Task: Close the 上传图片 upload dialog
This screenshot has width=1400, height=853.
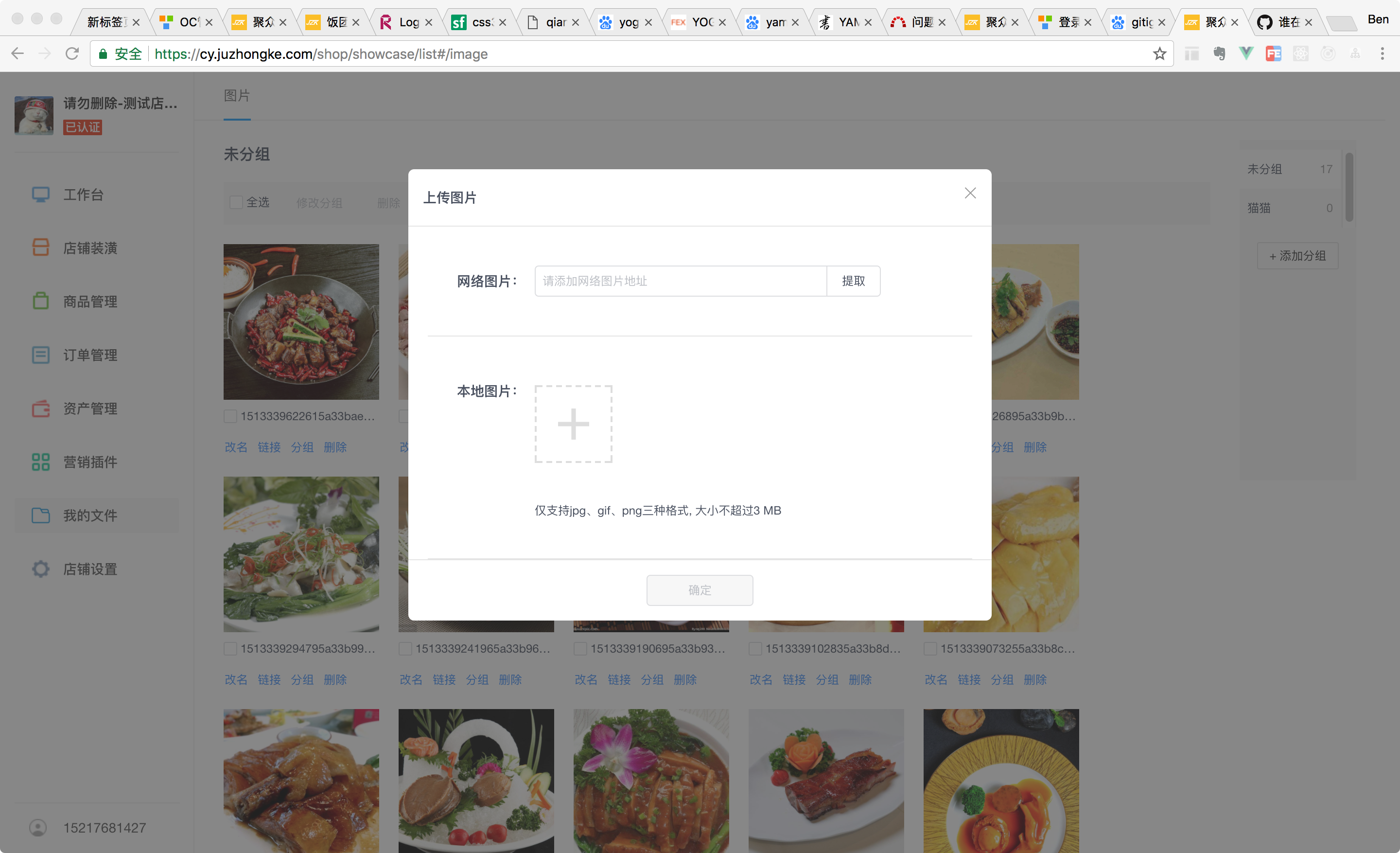Action: click(x=970, y=193)
